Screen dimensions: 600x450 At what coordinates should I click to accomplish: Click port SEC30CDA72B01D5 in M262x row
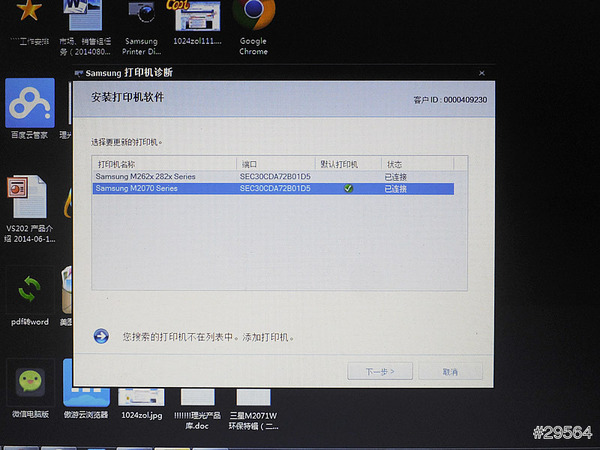tap(275, 177)
